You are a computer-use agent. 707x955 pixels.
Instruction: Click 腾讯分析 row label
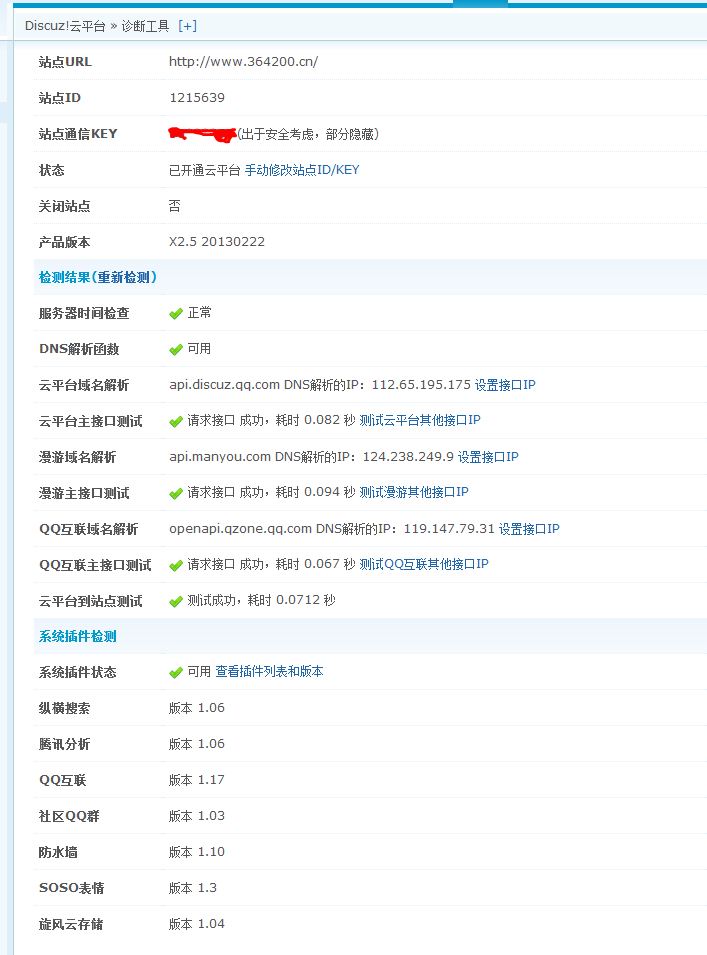pyautogui.click(x=64, y=744)
